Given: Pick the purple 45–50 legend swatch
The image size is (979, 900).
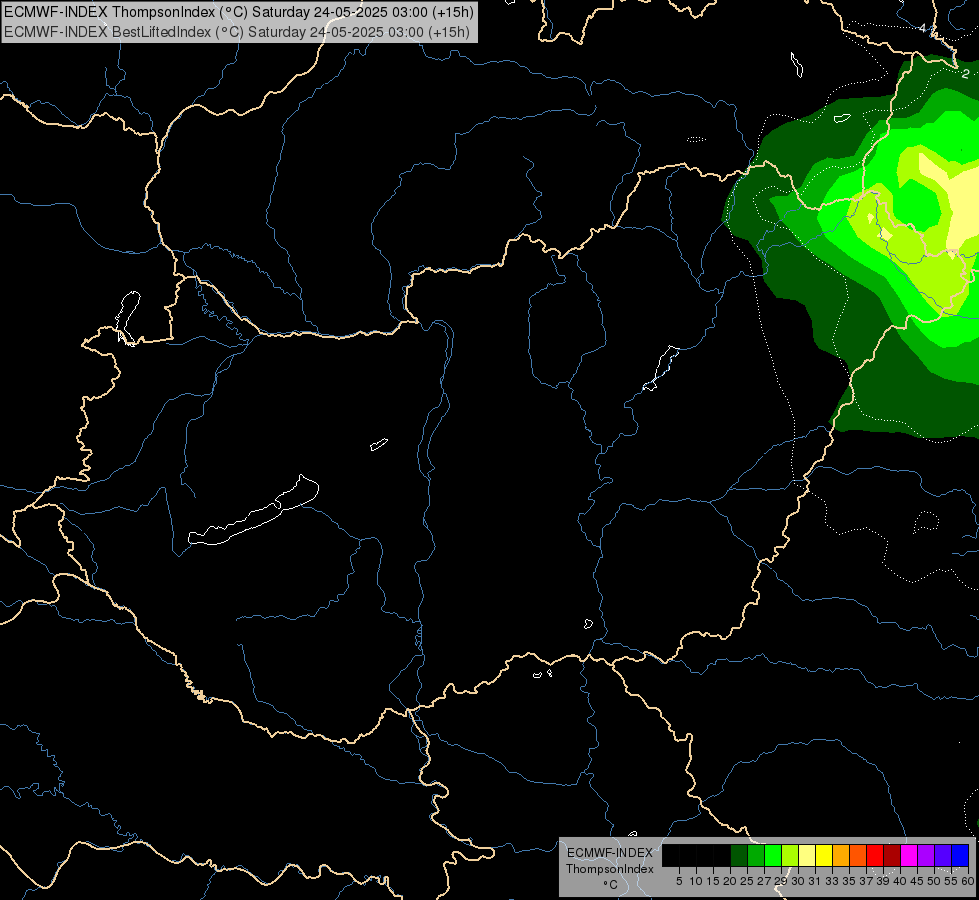Looking at the screenshot, I should click(926, 855).
